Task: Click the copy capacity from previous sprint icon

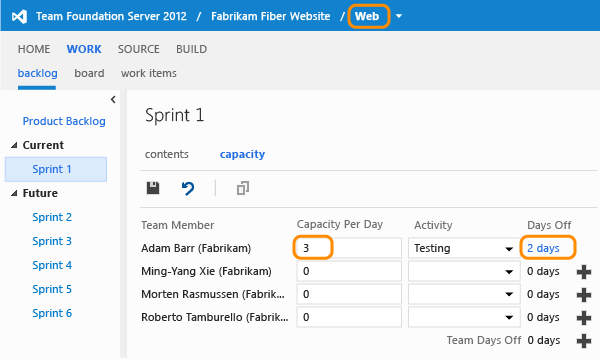Action: click(x=243, y=188)
